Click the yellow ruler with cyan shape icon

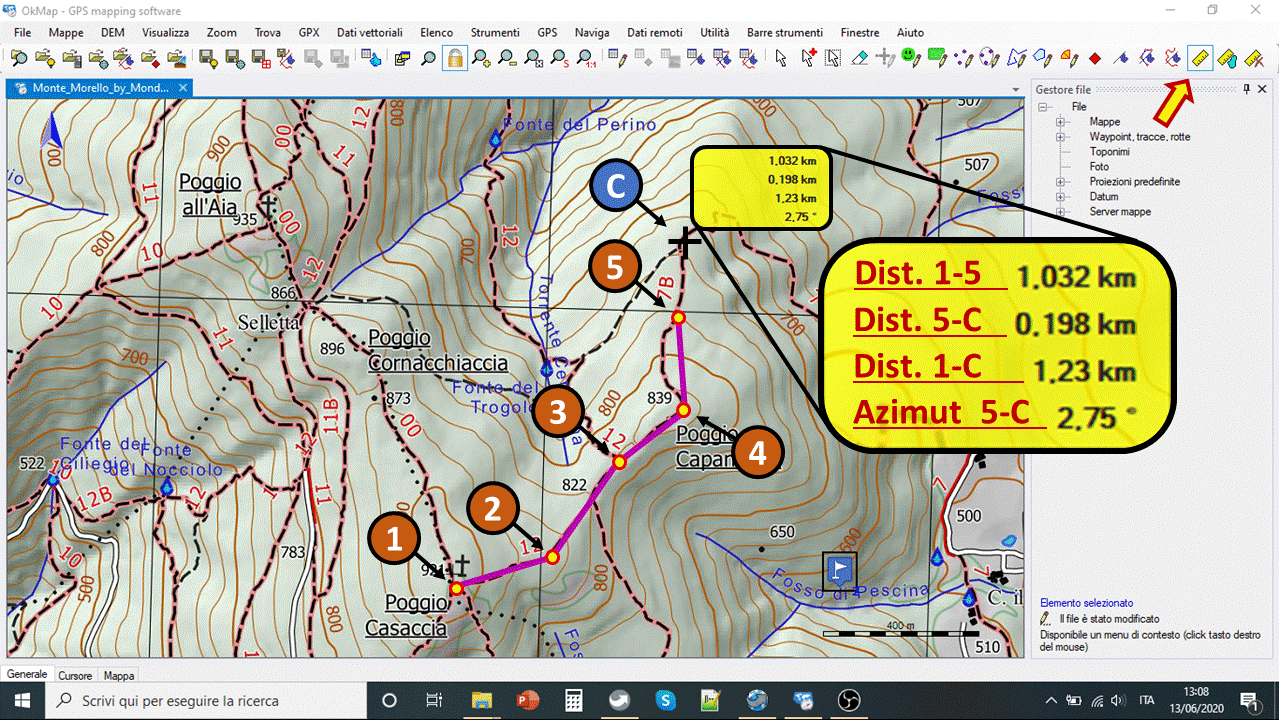(x=1227, y=58)
